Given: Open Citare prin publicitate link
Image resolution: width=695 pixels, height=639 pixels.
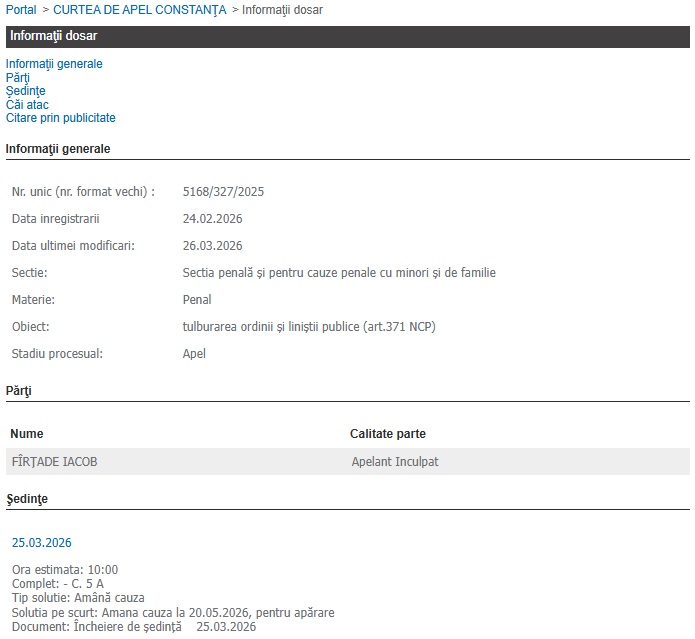Looking at the screenshot, I should (x=60, y=118).
